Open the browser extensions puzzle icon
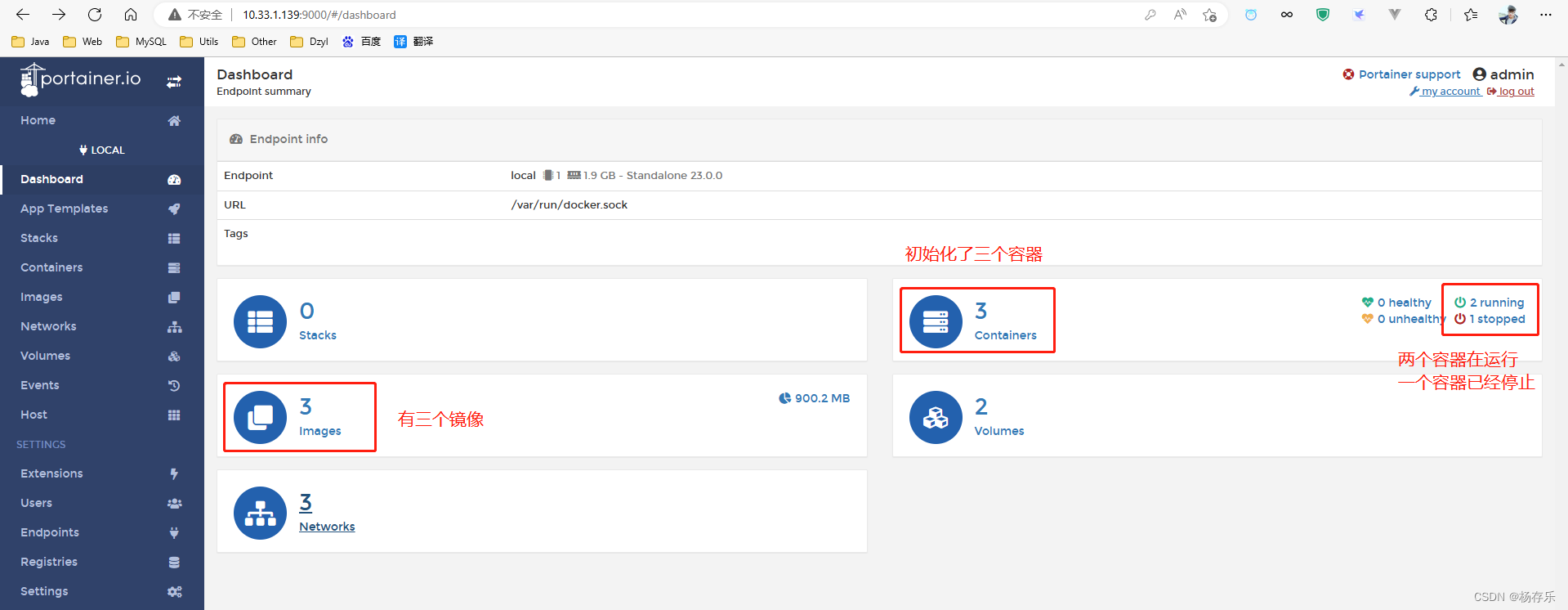This screenshot has width=1568, height=610. (1431, 15)
